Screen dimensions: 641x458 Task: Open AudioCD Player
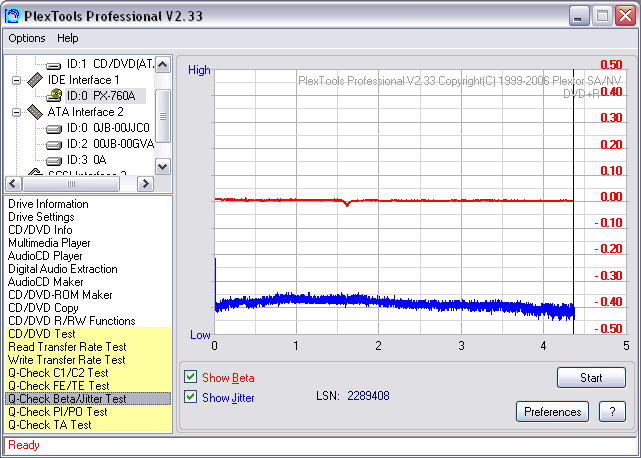pyautogui.click(x=45, y=256)
